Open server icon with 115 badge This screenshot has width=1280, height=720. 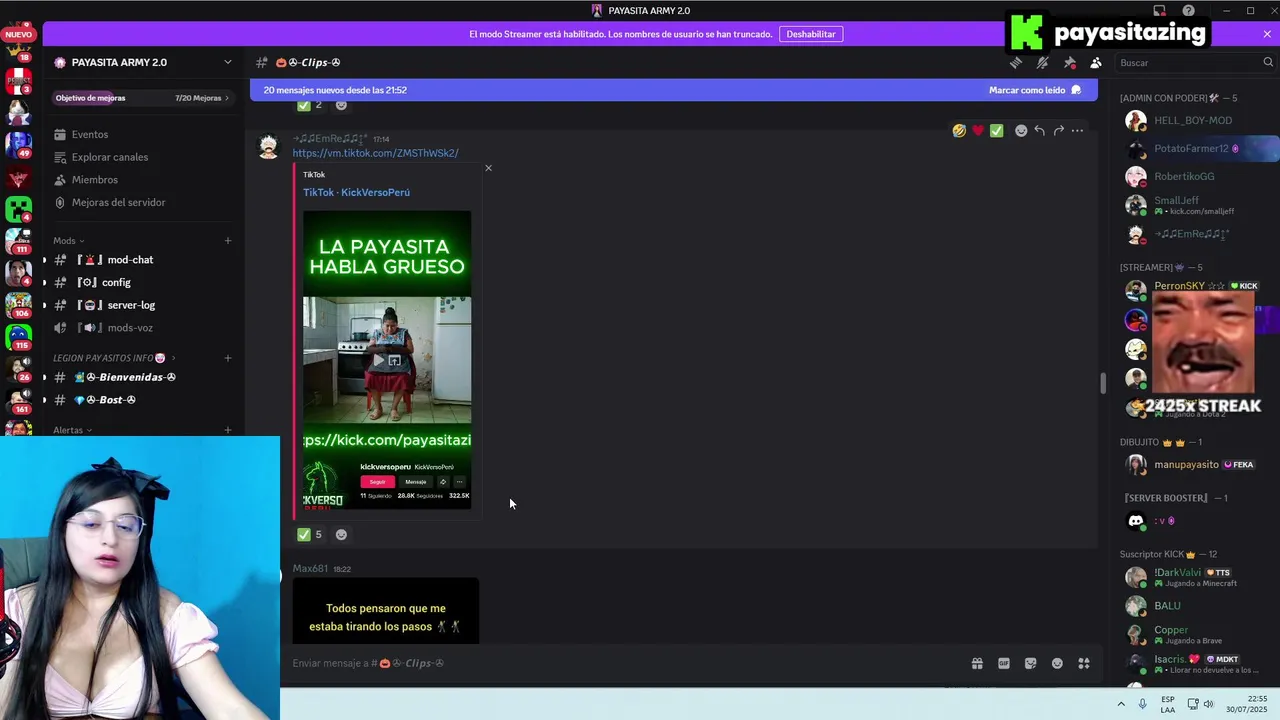tap(18, 336)
